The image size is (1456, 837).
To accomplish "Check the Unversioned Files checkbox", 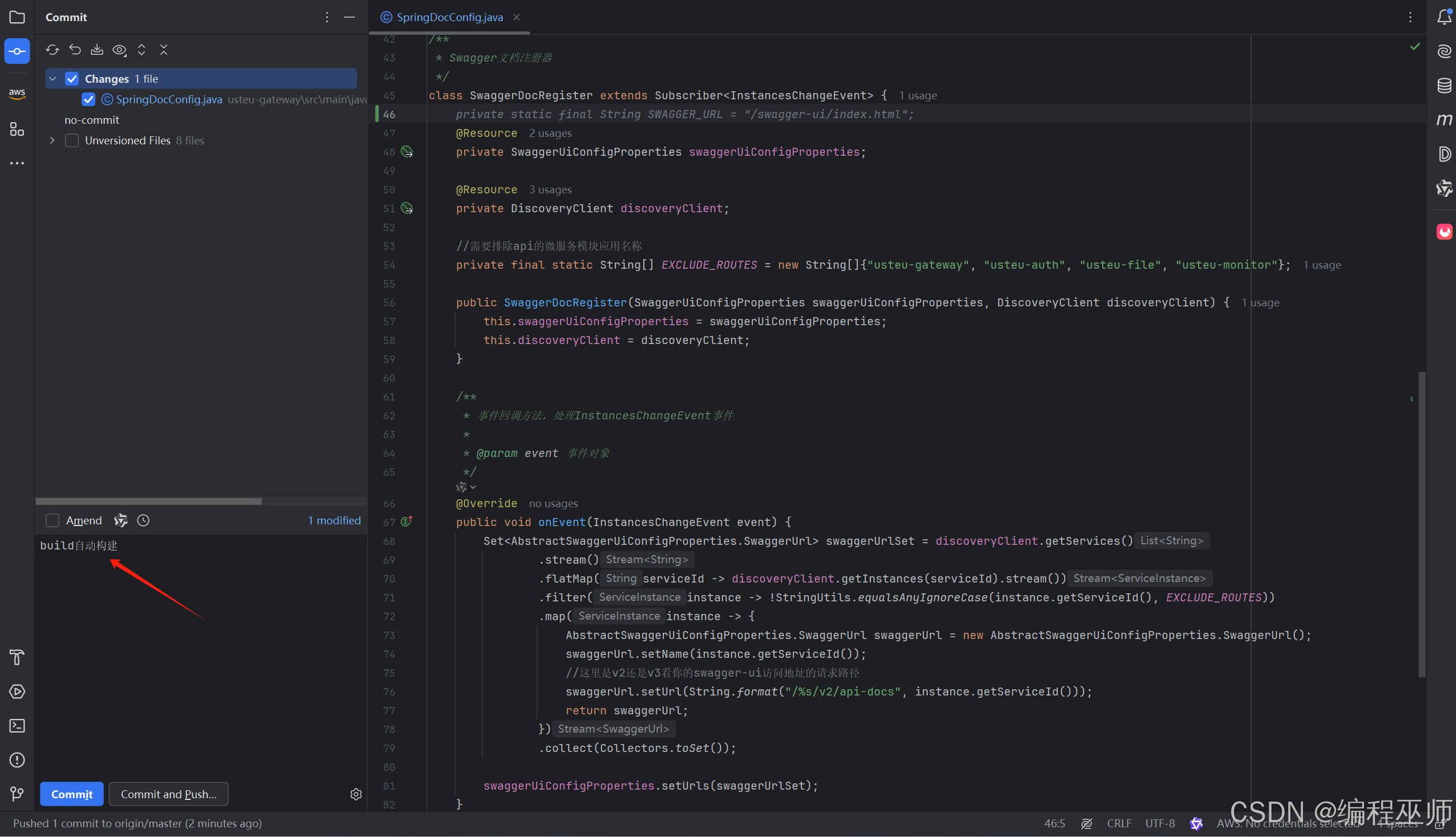I will tap(72, 140).
